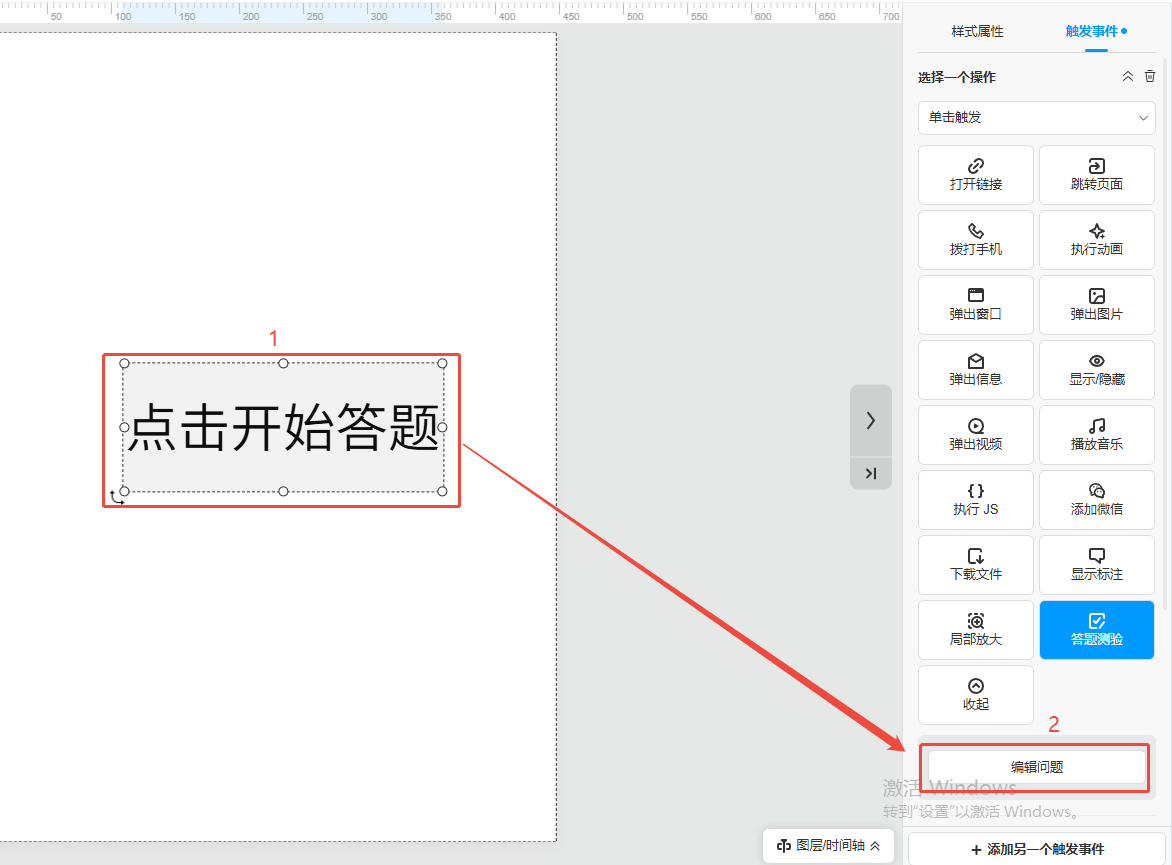Select the 打开链接 link action

975,174
